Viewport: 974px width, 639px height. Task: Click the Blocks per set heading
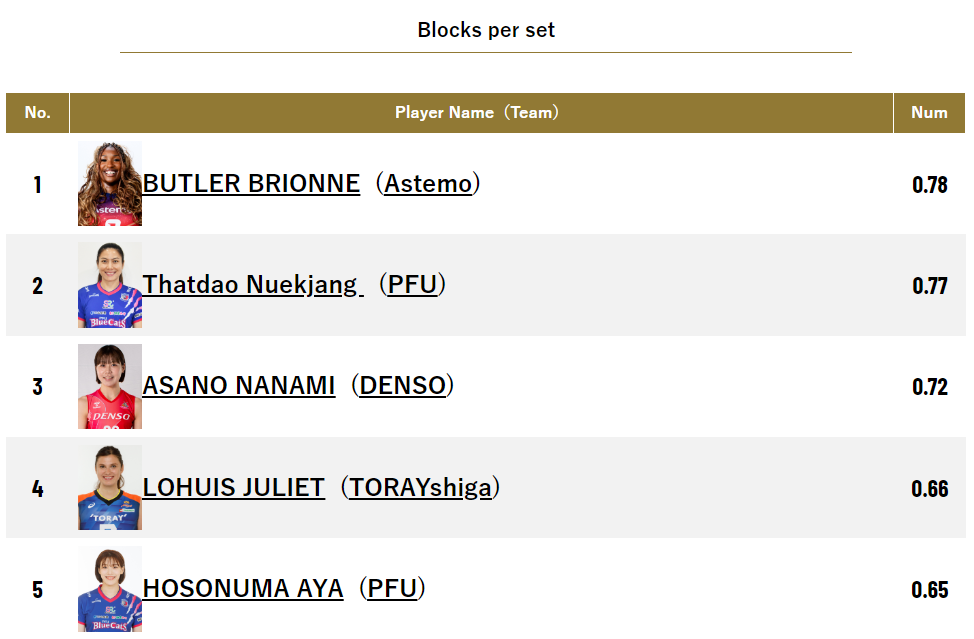point(486,30)
